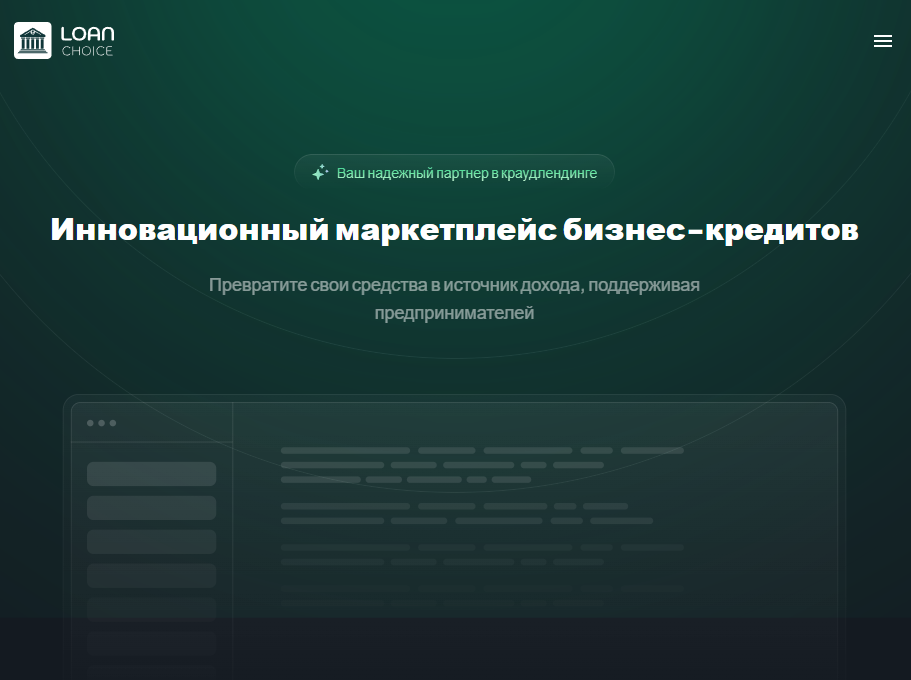Click the bottom-most visible sidebar placeholder bar
911x680 pixels.
click(151, 676)
